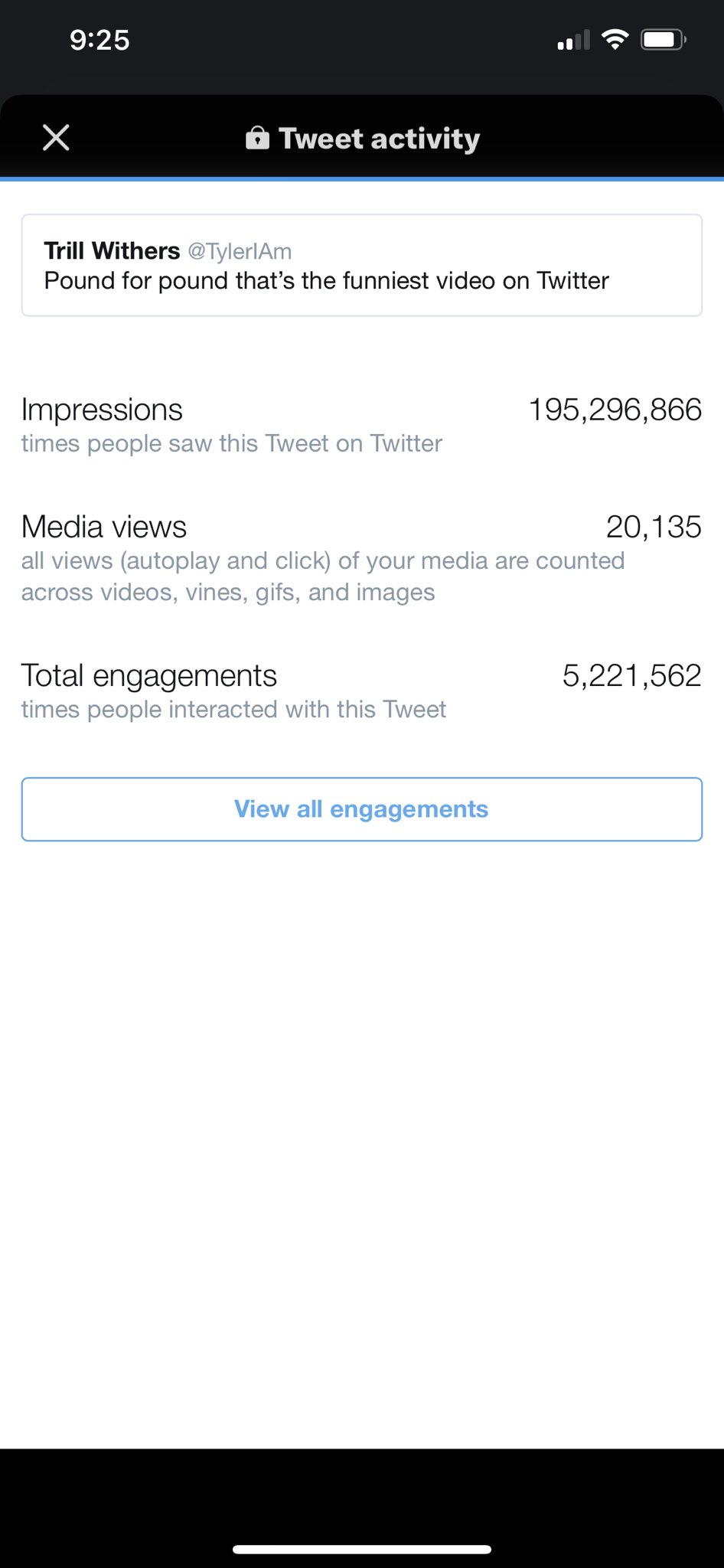Select the 20,135 media views count
The image size is (724, 1568).
point(654,527)
